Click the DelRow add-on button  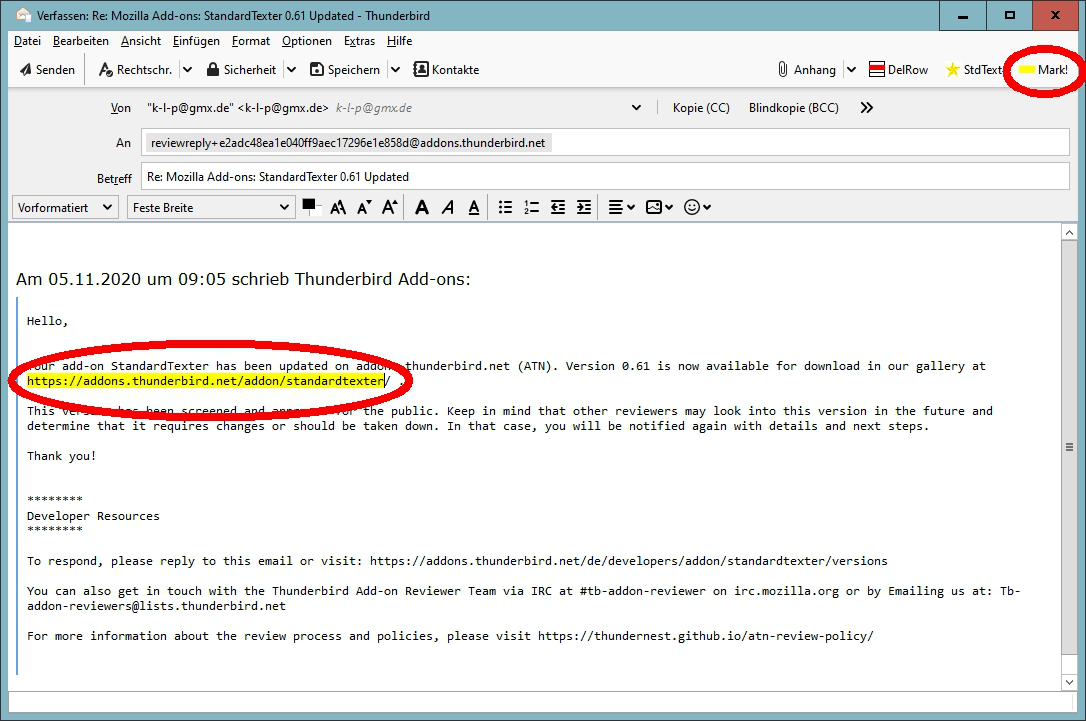[x=898, y=69]
